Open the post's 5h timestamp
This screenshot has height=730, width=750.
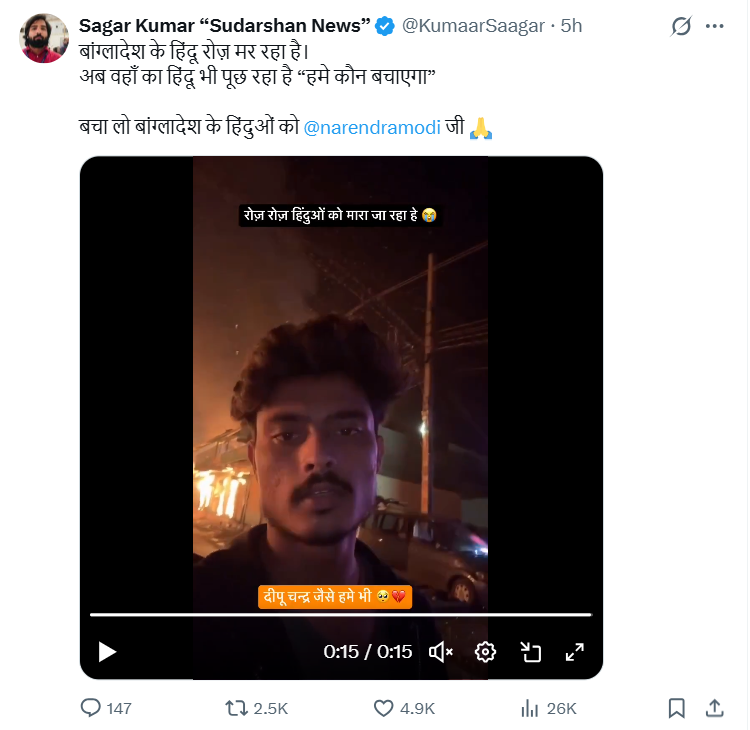pyautogui.click(x=571, y=26)
